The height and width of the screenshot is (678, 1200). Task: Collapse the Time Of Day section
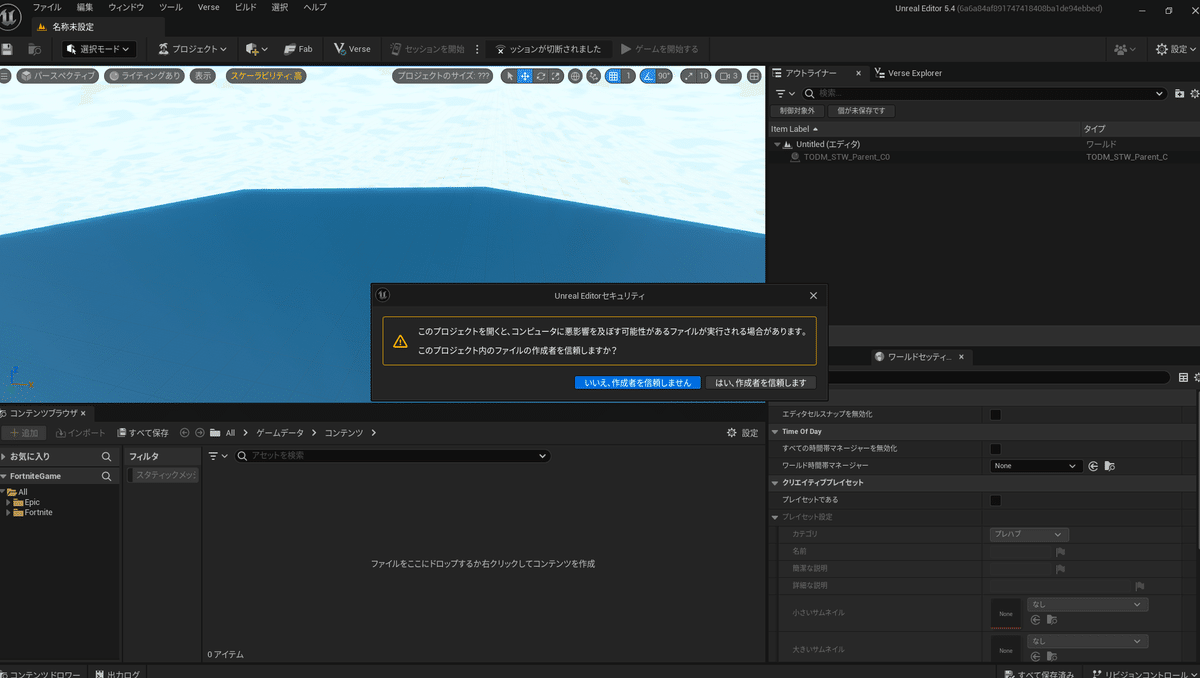[774, 431]
